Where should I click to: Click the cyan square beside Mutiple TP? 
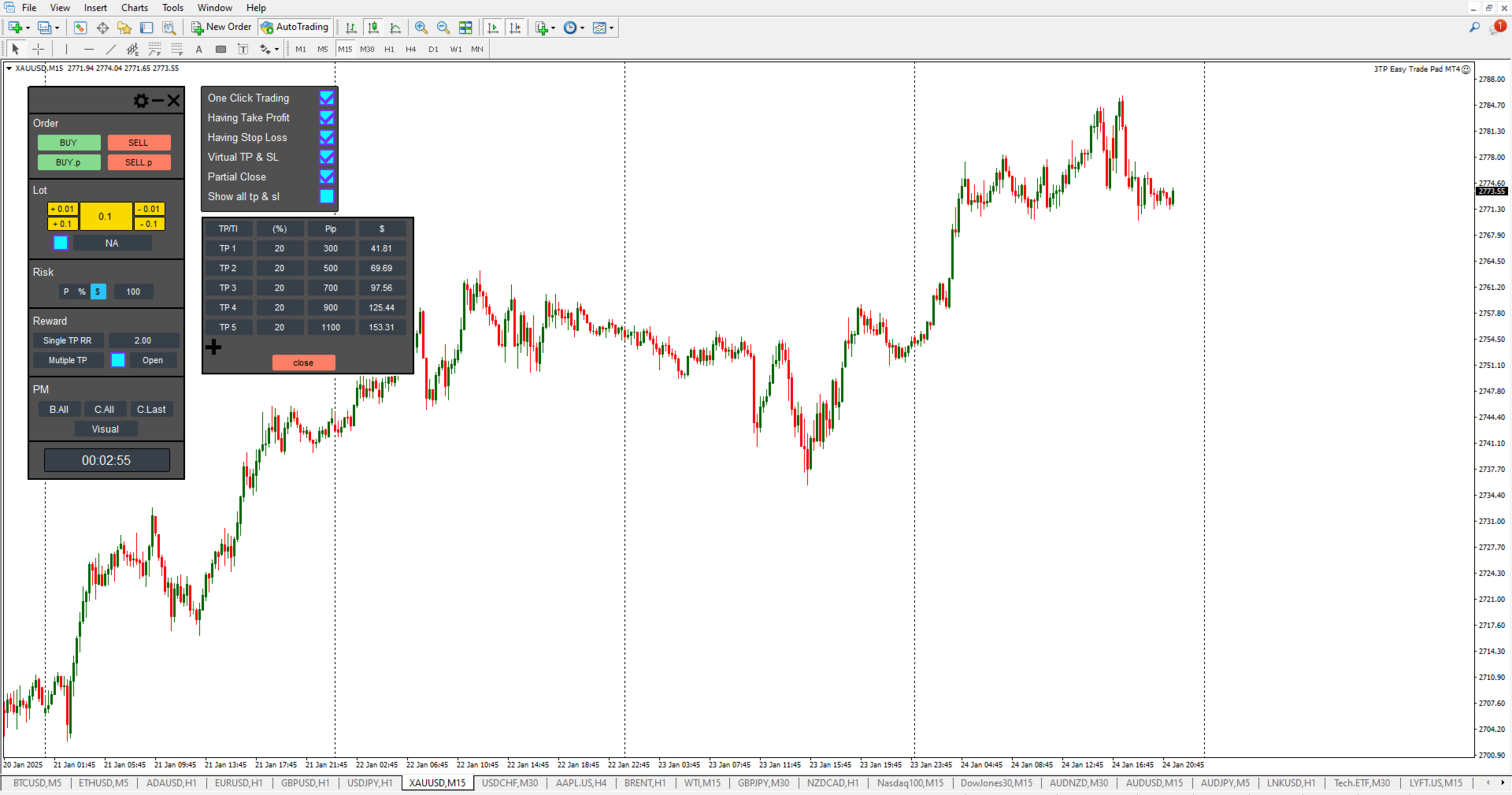(x=118, y=360)
